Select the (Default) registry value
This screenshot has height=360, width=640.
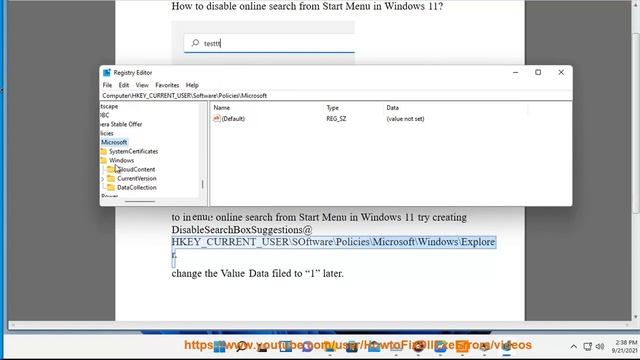coord(233,119)
